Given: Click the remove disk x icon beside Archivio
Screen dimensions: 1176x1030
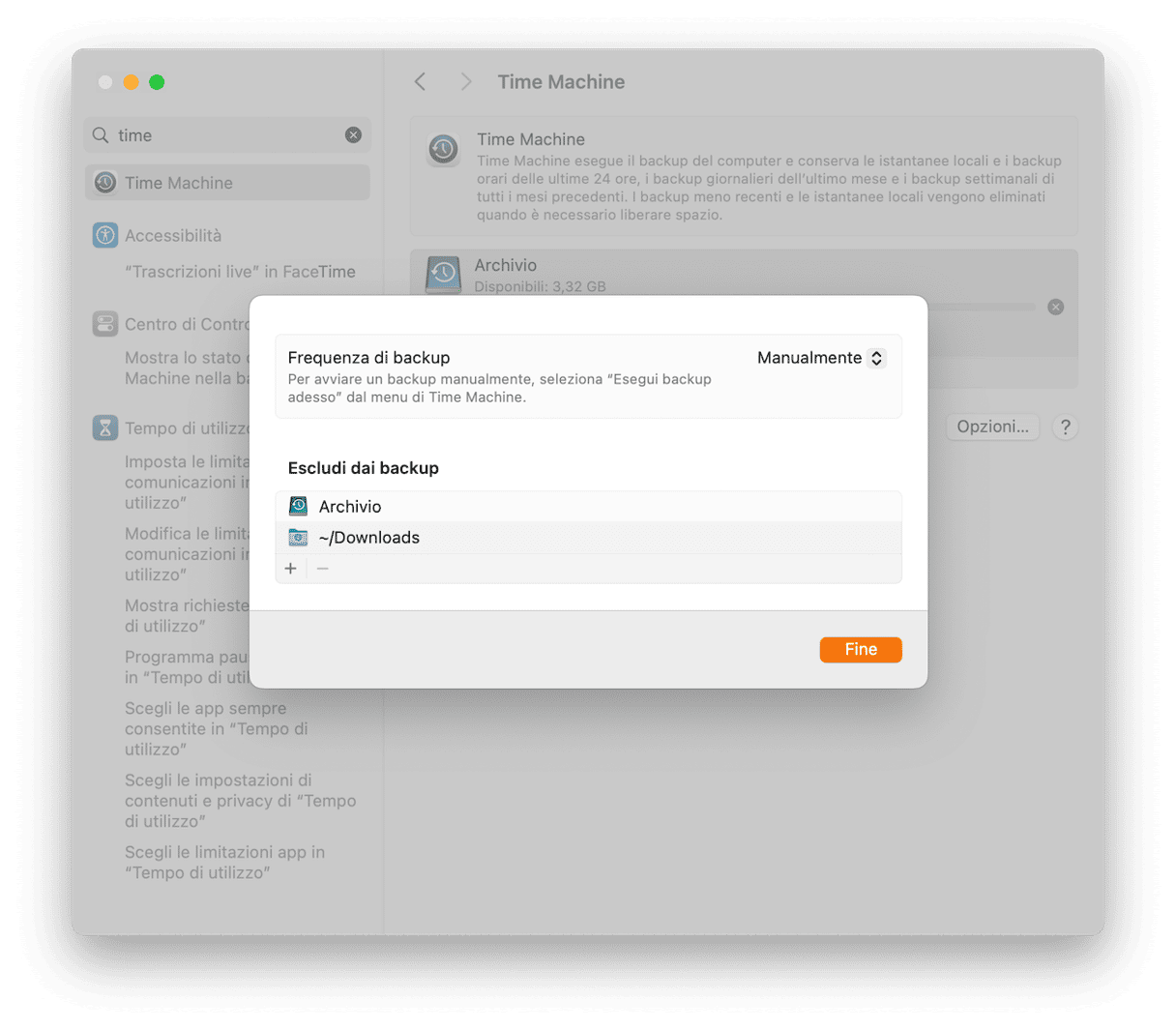Looking at the screenshot, I should (x=1056, y=307).
